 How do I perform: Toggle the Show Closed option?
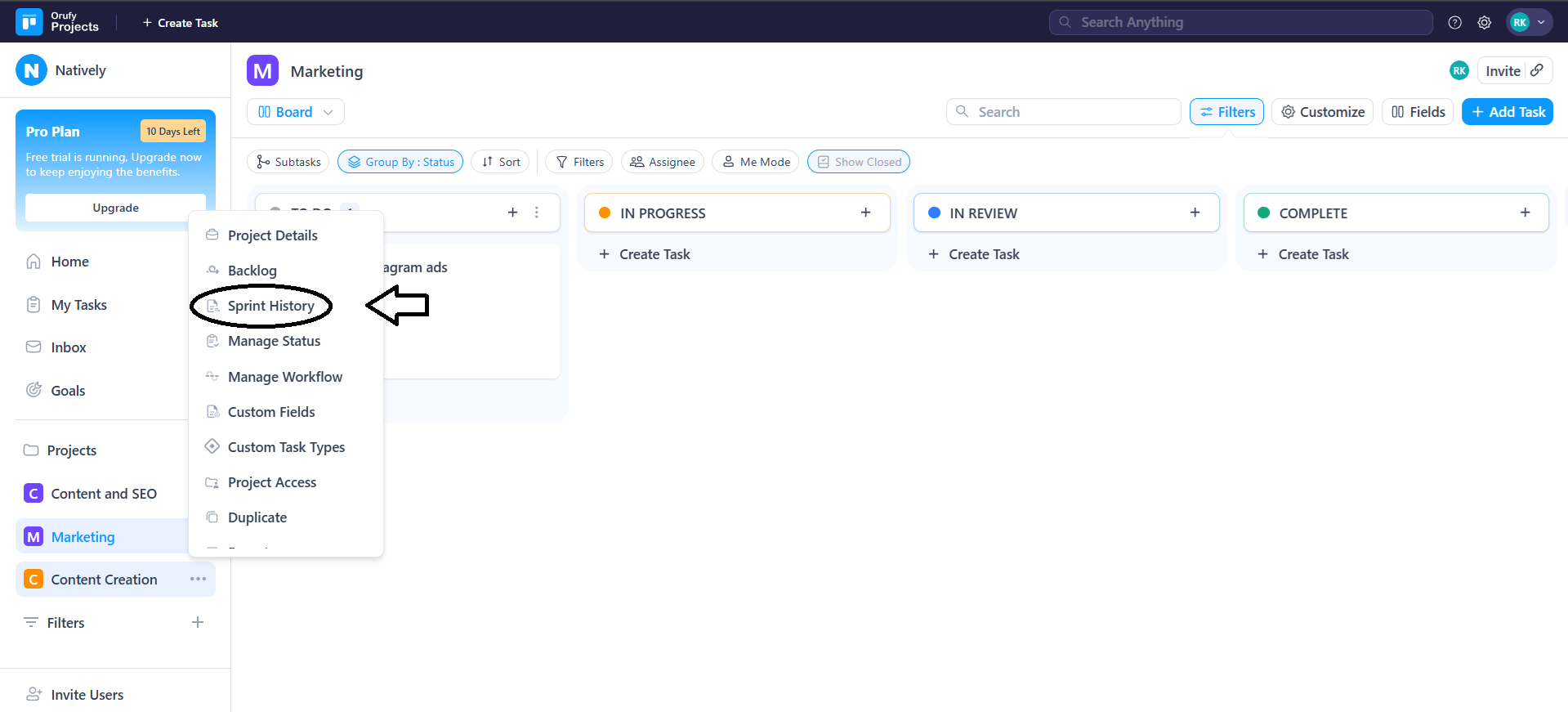(858, 162)
